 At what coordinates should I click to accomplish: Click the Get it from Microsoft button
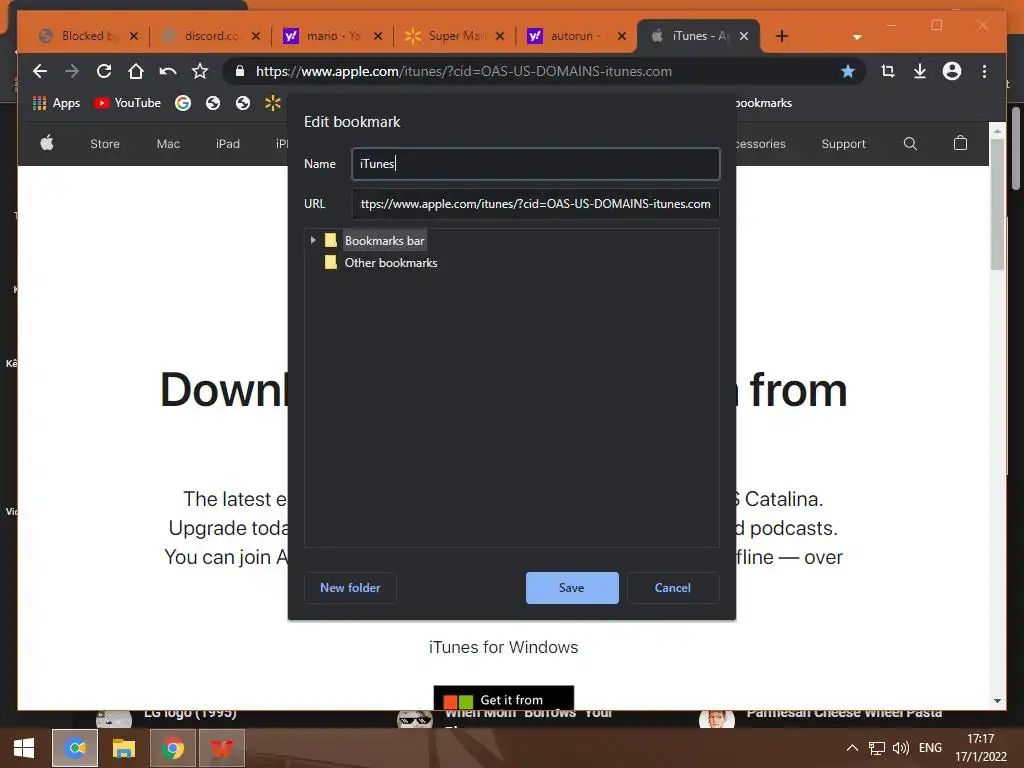coord(504,697)
